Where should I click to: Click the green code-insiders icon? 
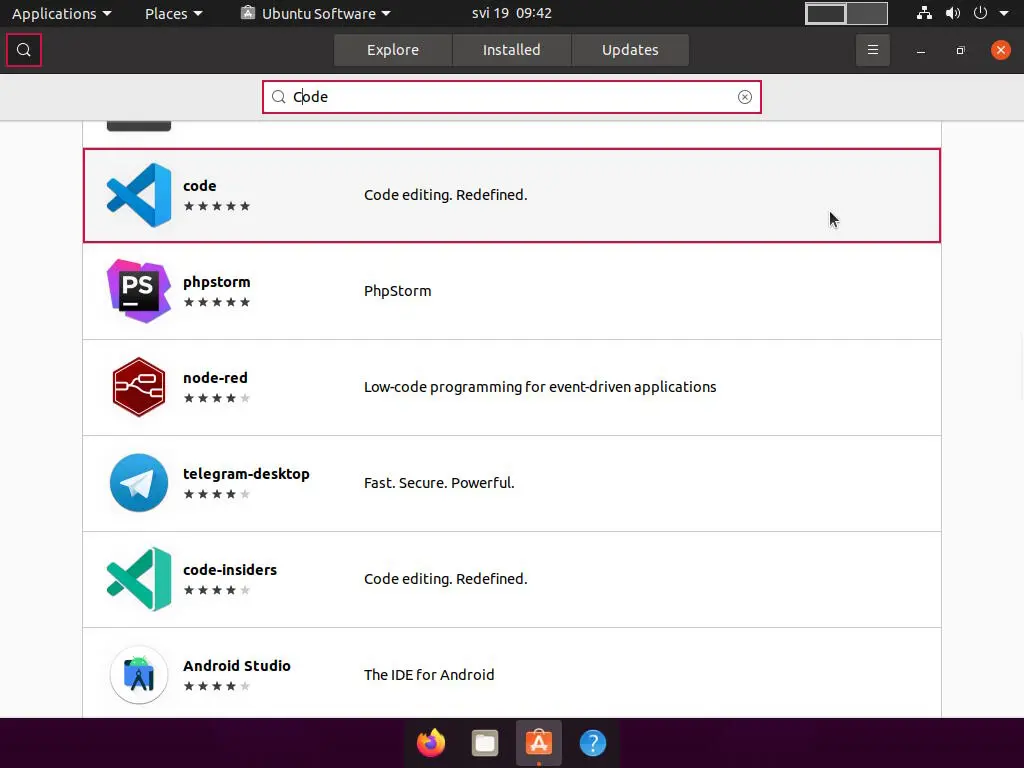click(x=139, y=579)
